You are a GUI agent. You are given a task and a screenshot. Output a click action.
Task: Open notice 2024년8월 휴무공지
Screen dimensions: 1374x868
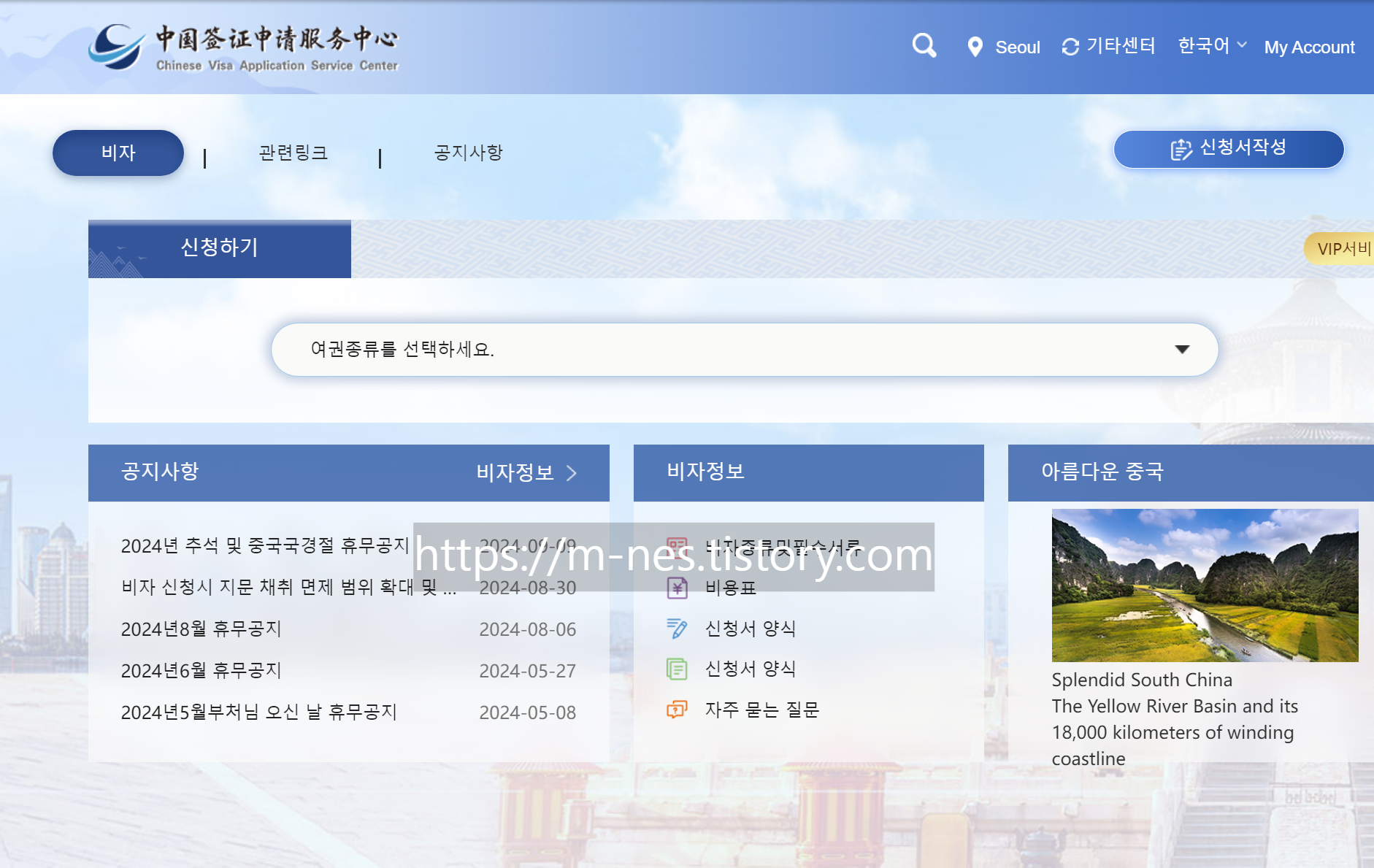coord(202,629)
